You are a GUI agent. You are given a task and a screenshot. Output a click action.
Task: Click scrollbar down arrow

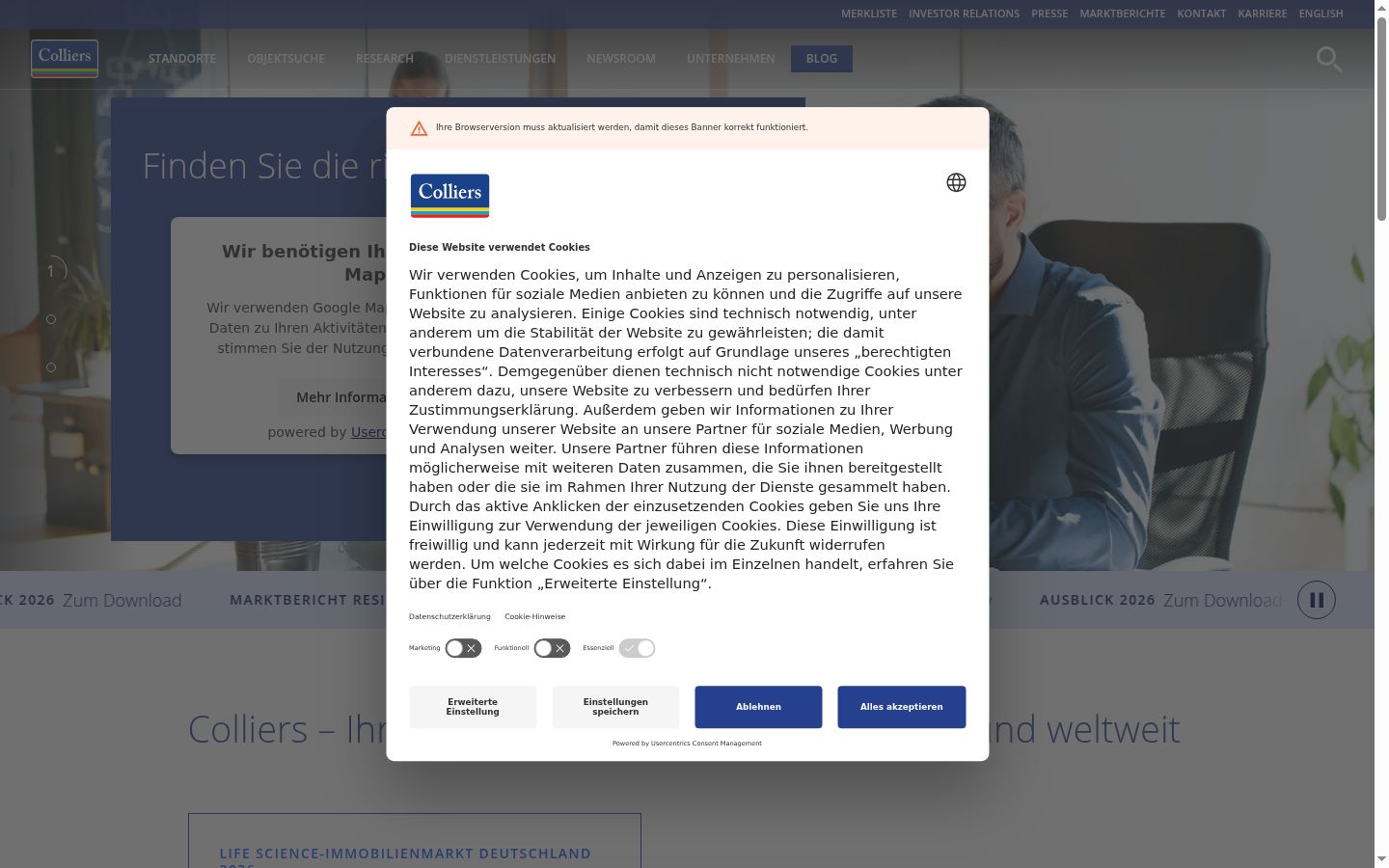click(1381, 859)
